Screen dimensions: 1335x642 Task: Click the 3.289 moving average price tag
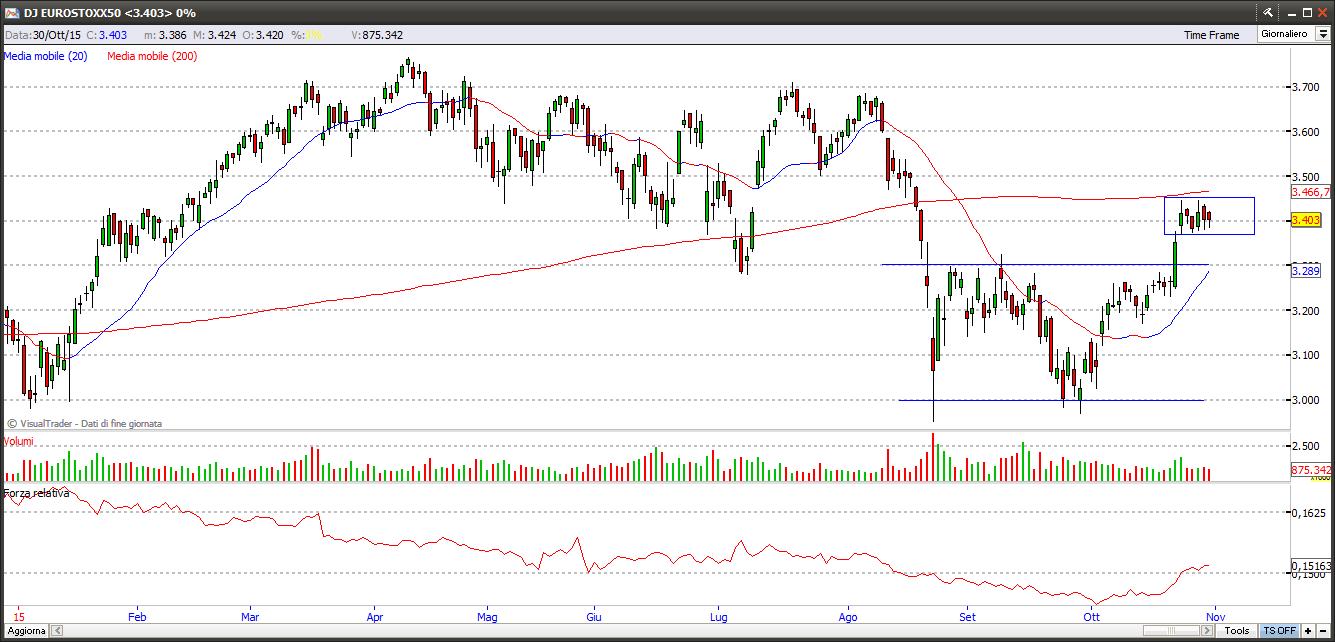pos(1306,271)
